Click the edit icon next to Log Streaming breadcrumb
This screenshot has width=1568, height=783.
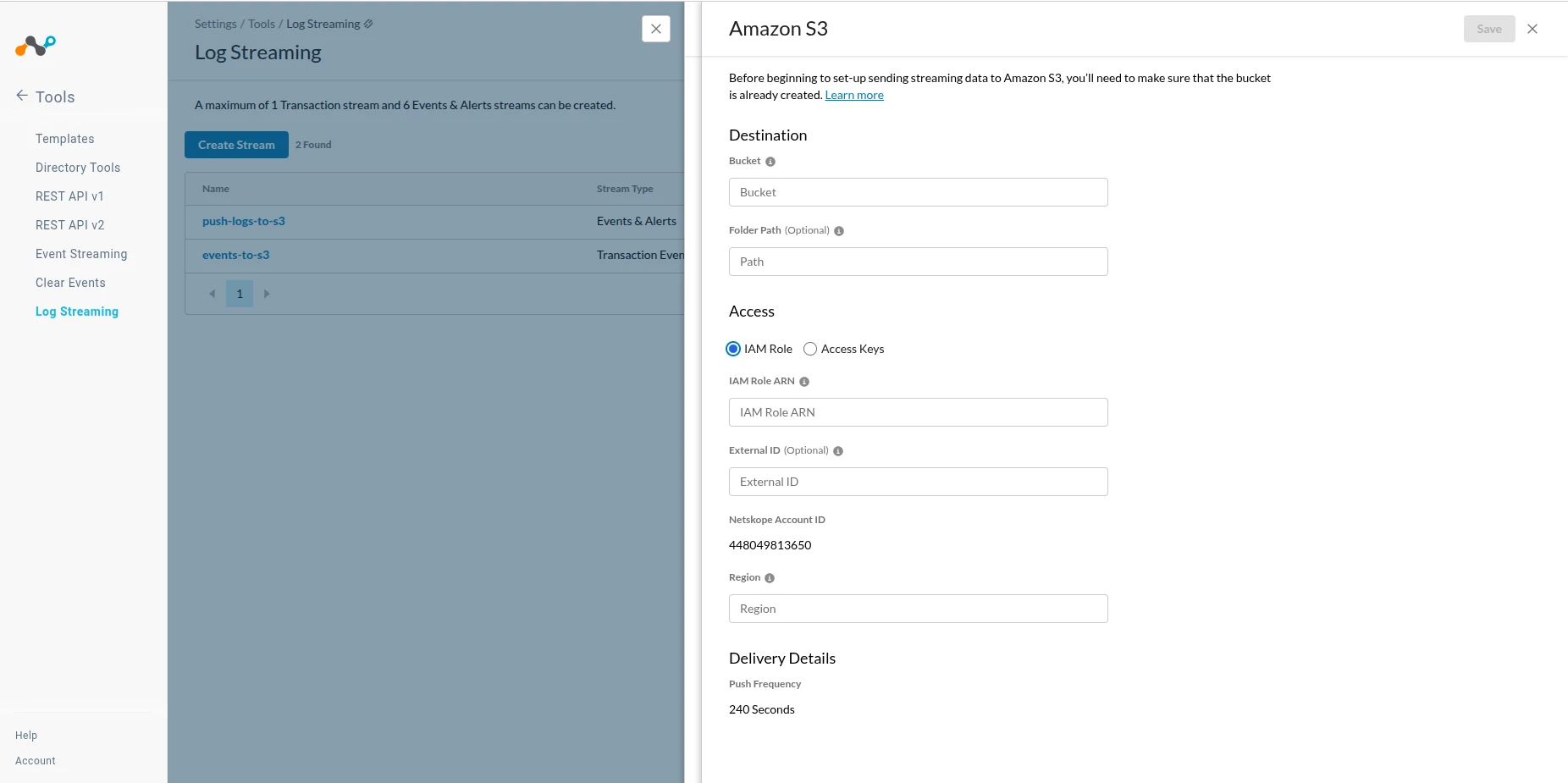tap(368, 24)
